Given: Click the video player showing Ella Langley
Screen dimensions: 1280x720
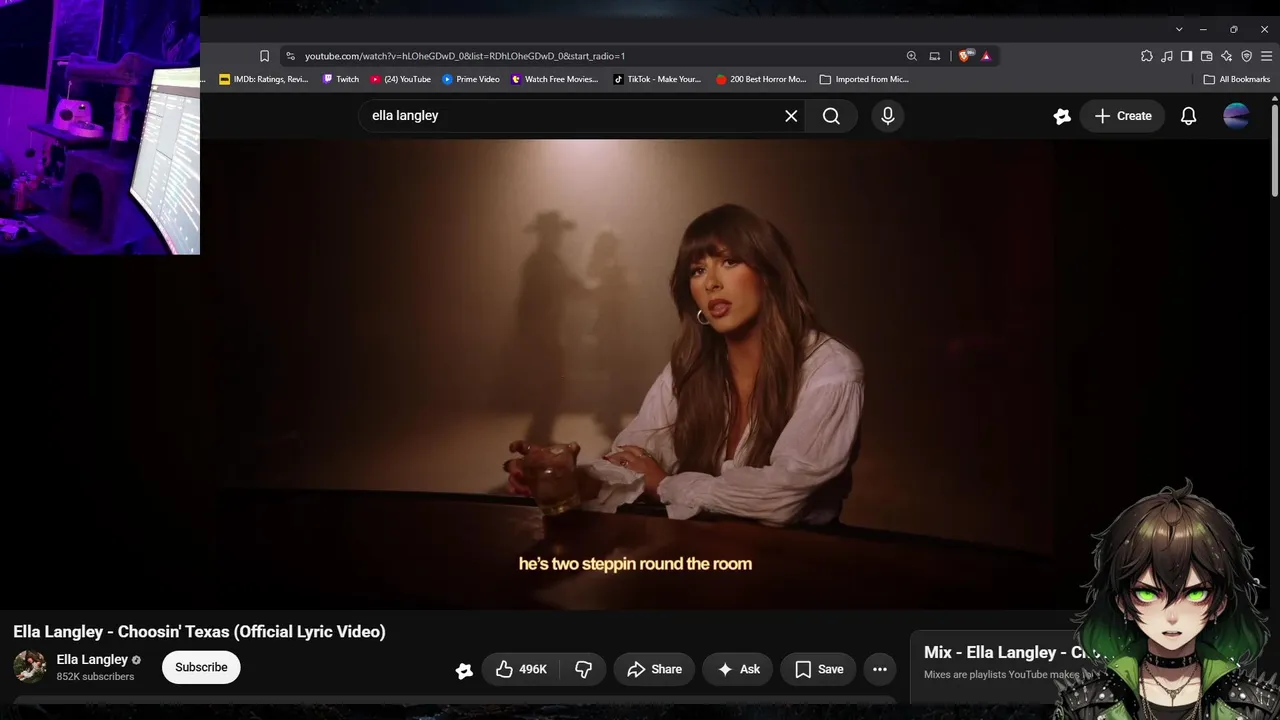Looking at the screenshot, I should tap(636, 374).
